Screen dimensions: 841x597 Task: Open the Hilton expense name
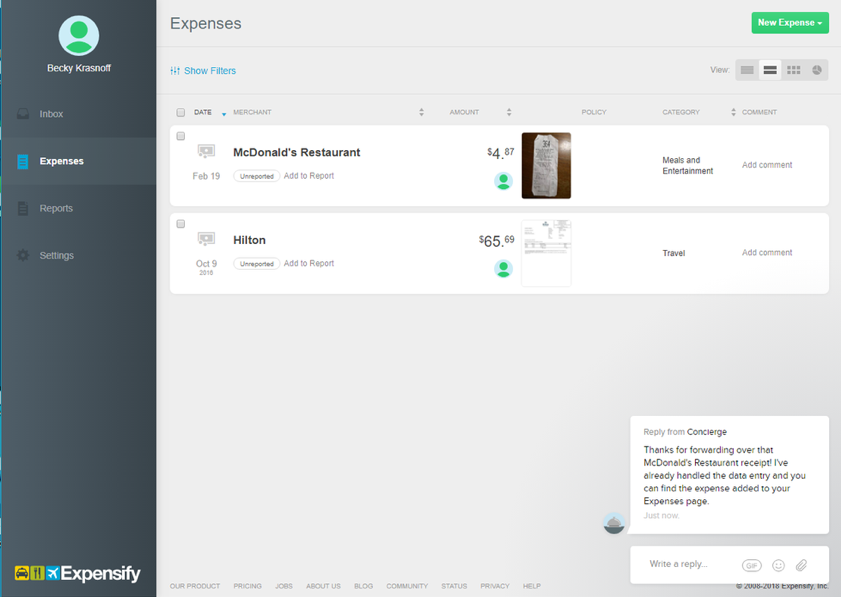click(249, 240)
